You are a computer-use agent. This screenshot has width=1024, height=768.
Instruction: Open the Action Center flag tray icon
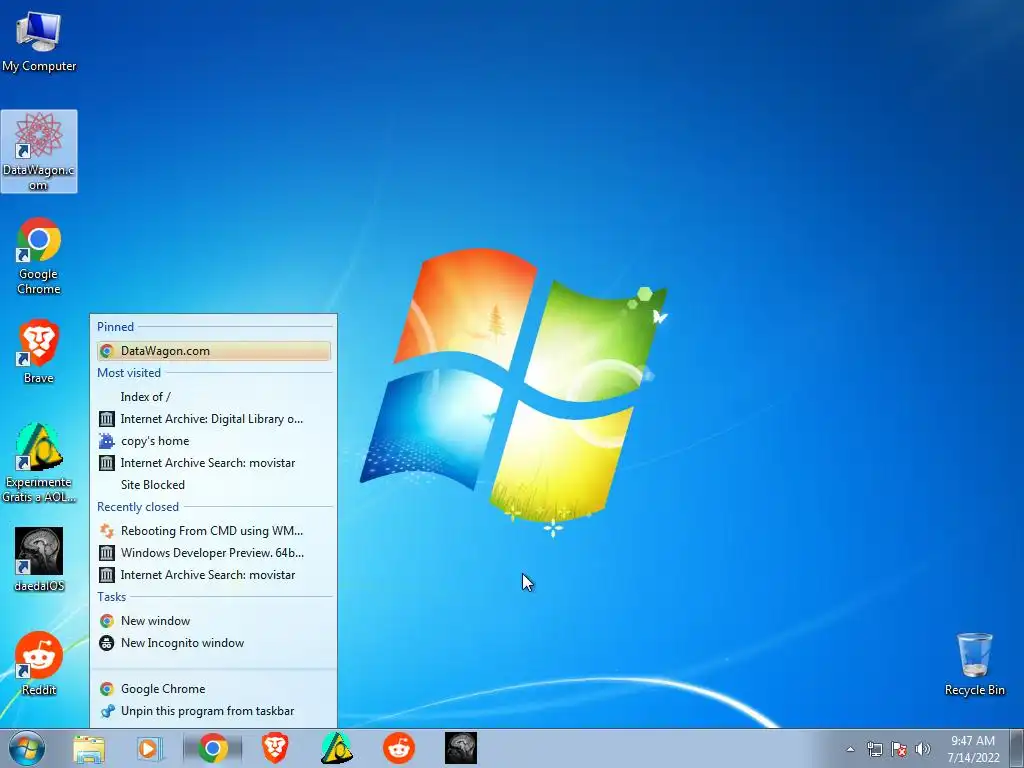[899, 749]
